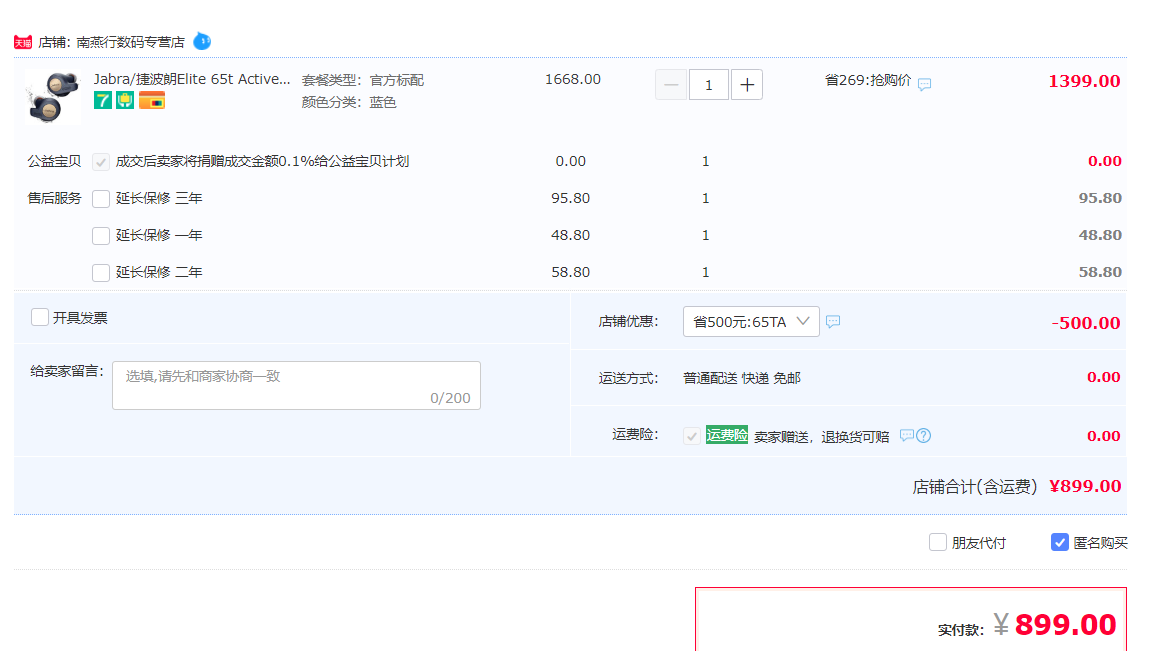The height and width of the screenshot is (651, 1164).
Task: Click the 899.00 final payment amount
Action: point(1065,624)
